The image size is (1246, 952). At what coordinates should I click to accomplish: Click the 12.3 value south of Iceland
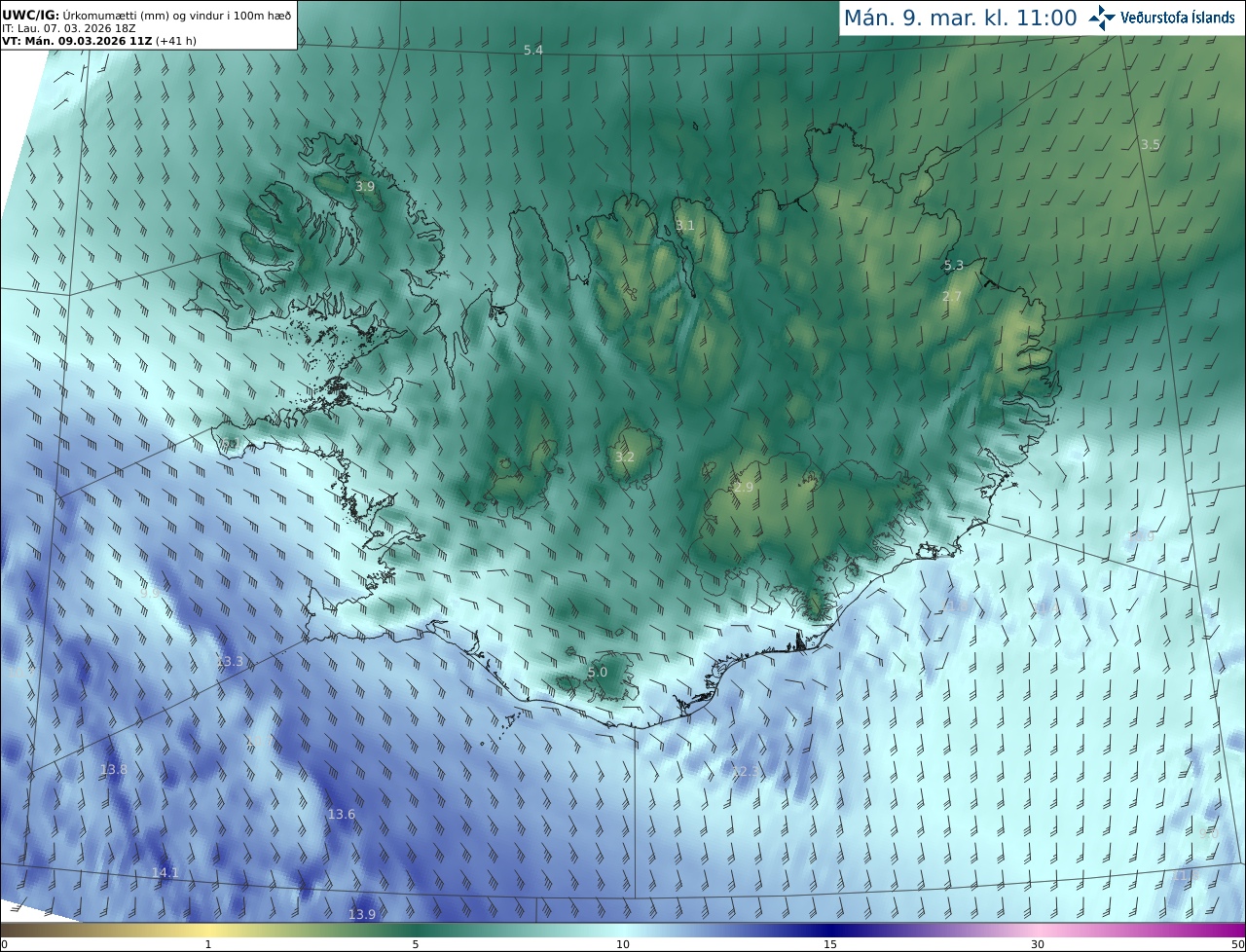(x=746, y=771)
